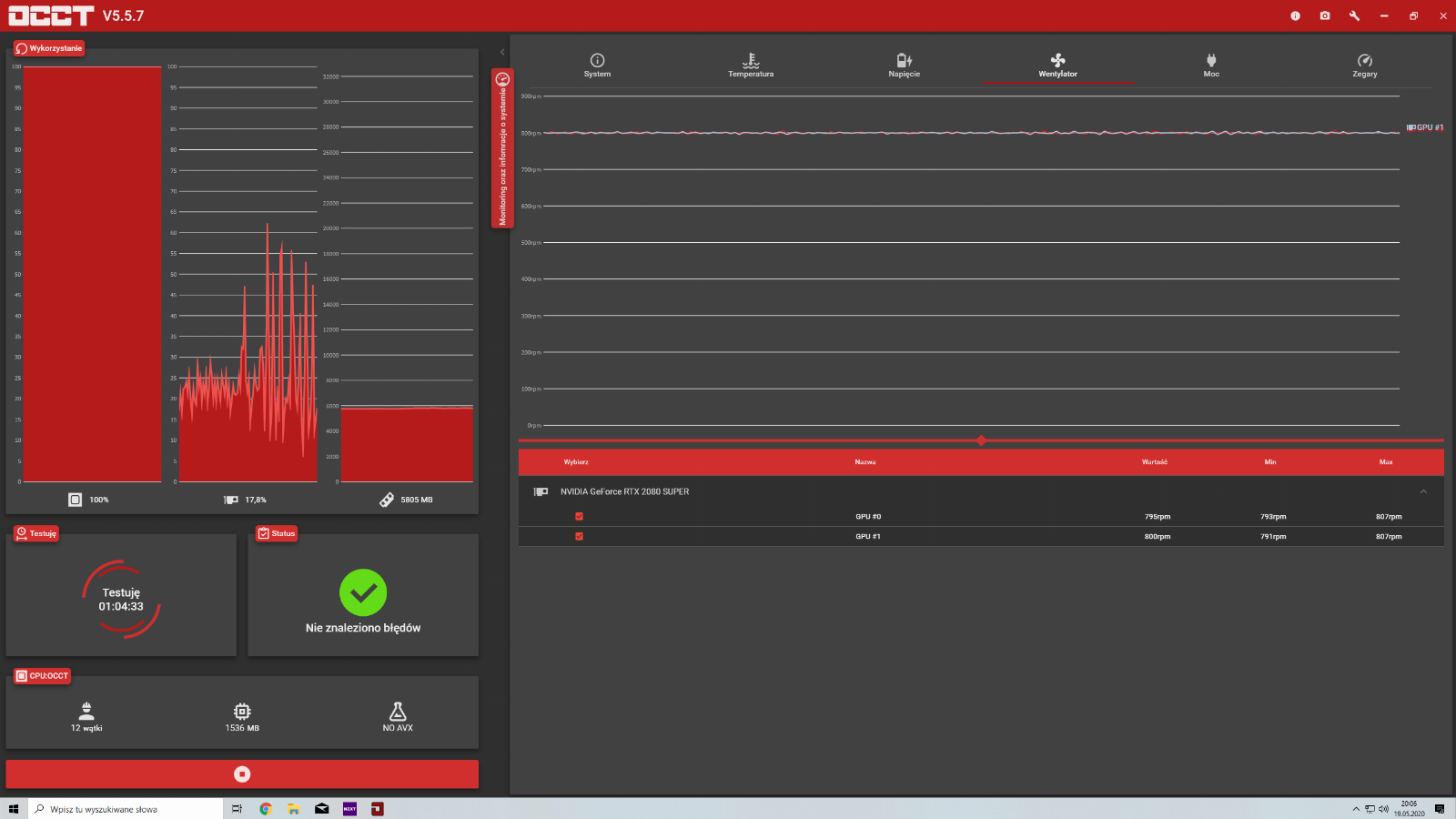The image size is (1456, 819).
Task: Switch to the Temperatura tab
Action: click(751, 66)
